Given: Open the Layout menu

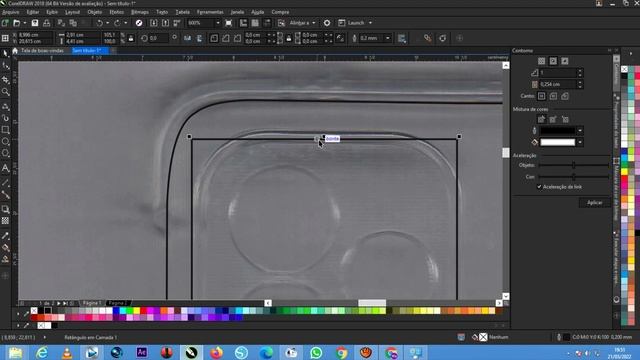Looking at the screenshot, I should click(72, 12).
